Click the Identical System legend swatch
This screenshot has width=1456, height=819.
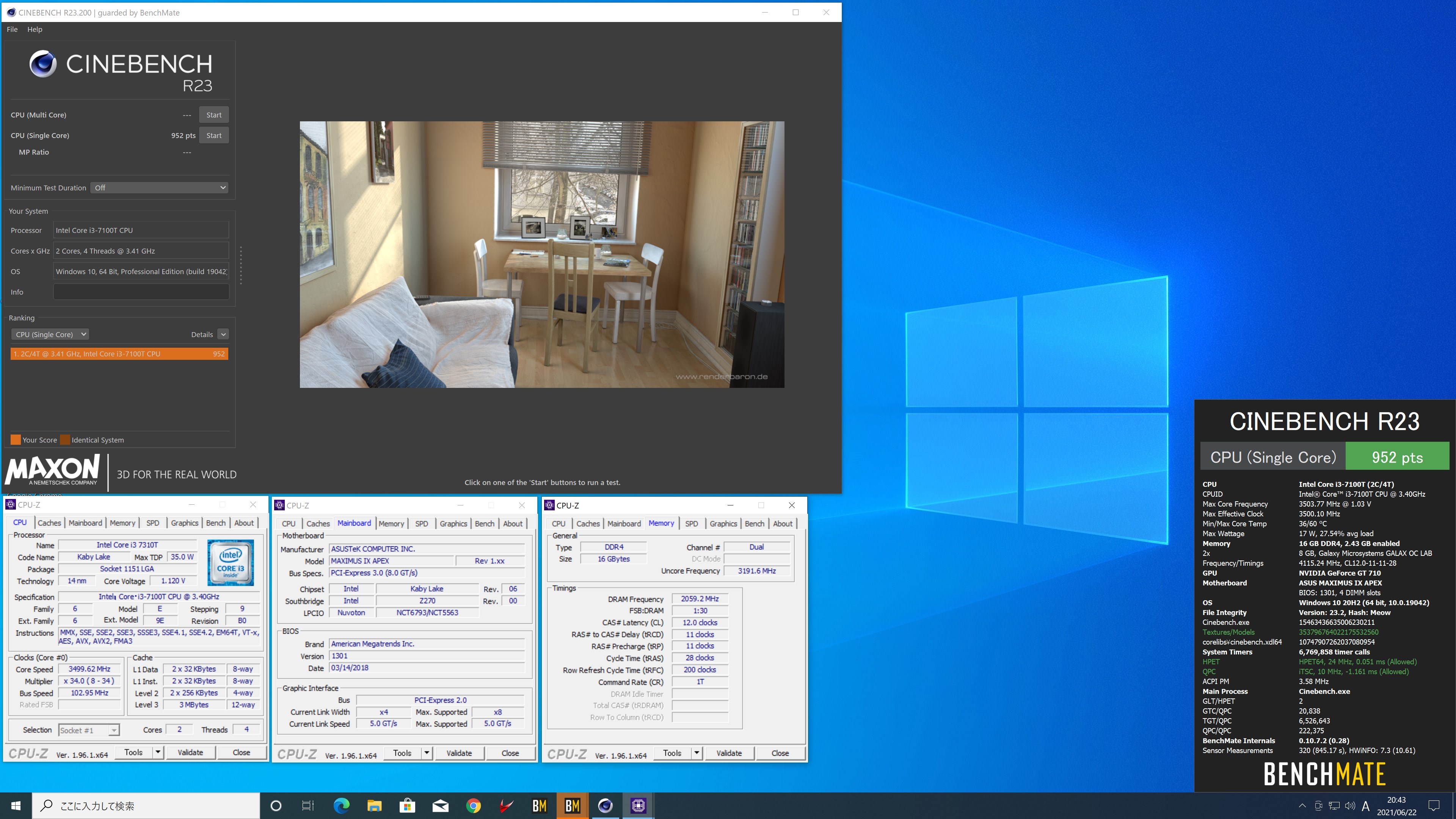click(x=65, y=440)
